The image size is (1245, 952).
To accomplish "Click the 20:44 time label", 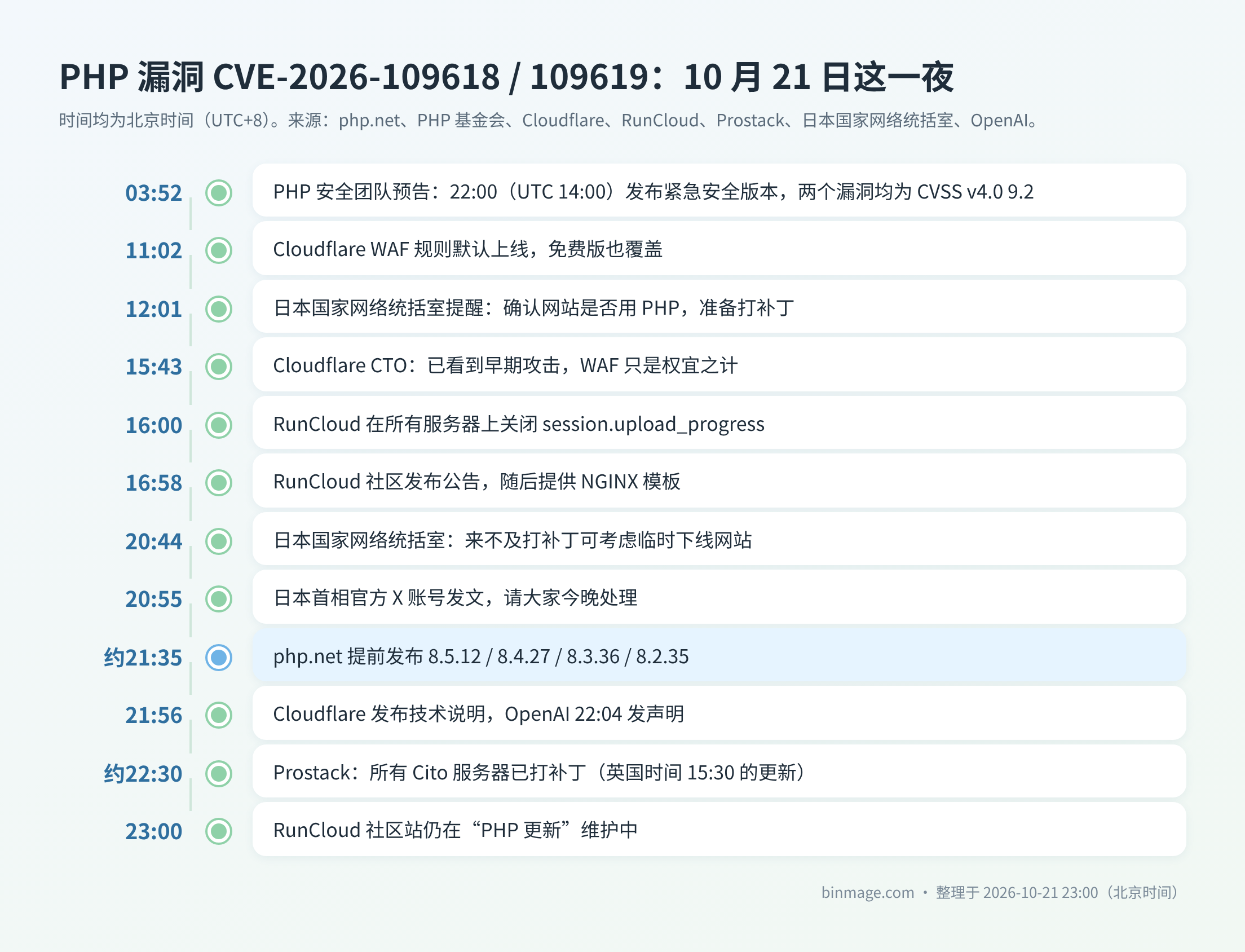I will pos(153,542).
